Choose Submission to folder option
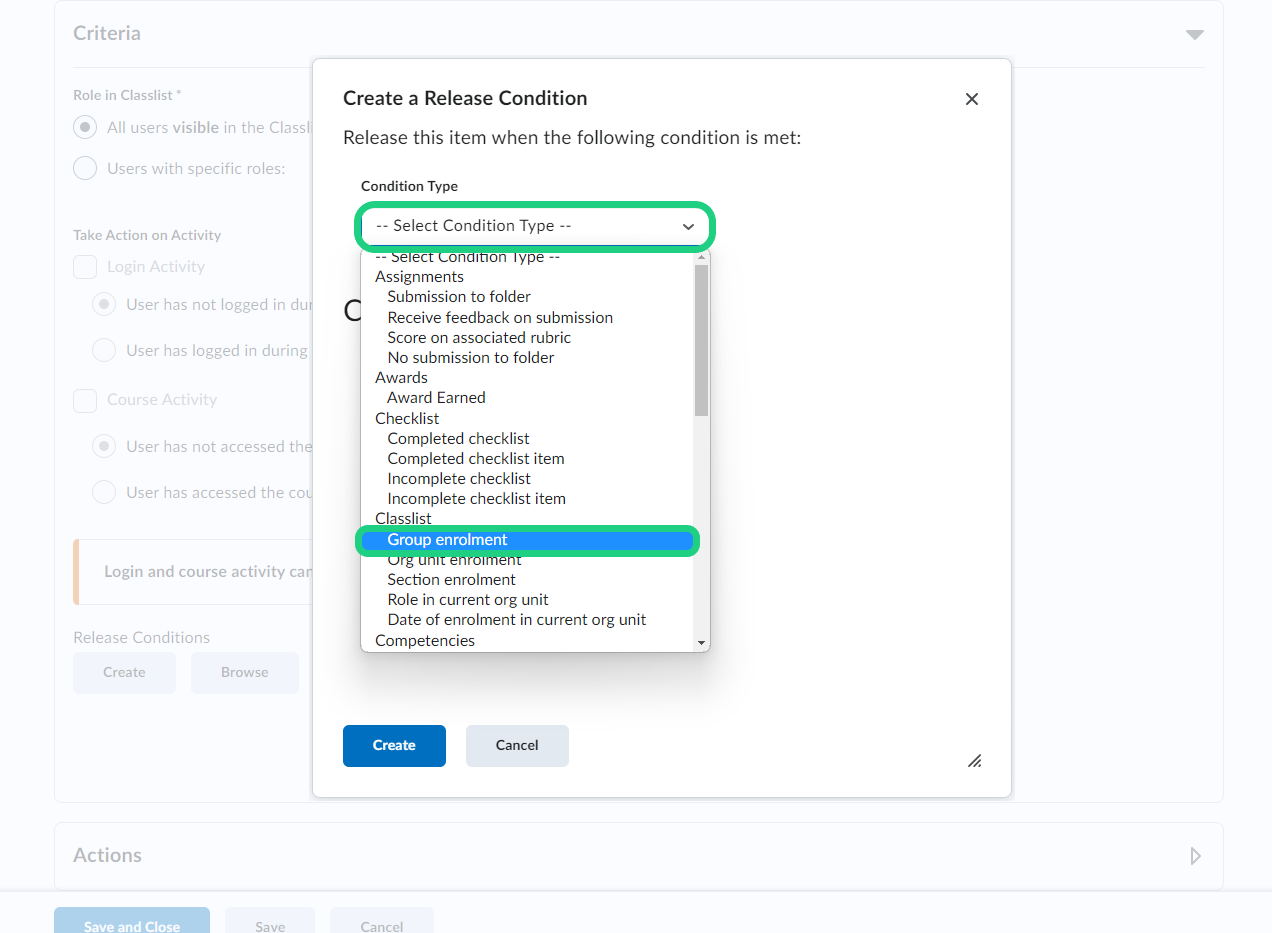The image size is (1272, 933). coord(458,297)
